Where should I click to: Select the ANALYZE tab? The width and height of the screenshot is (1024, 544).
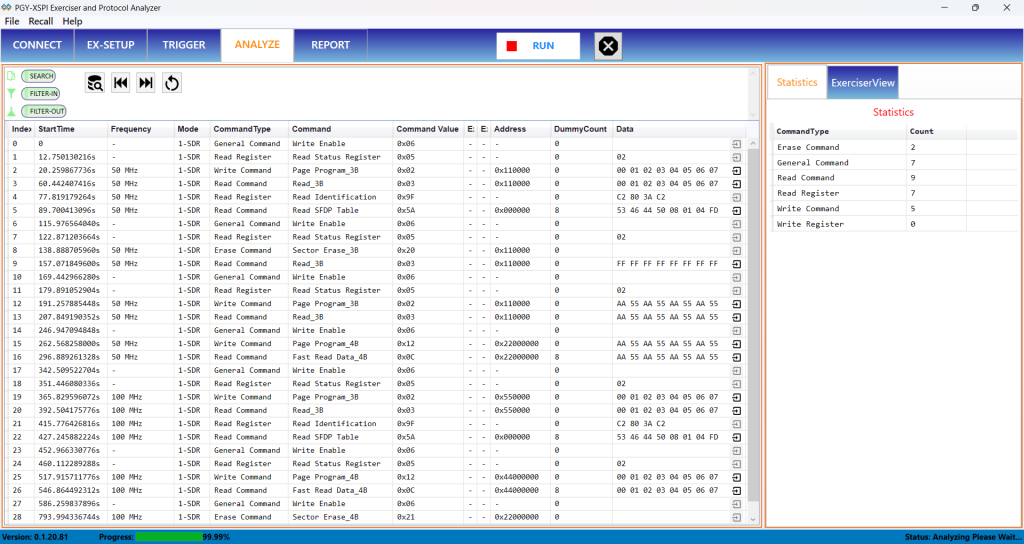(257, 45)
